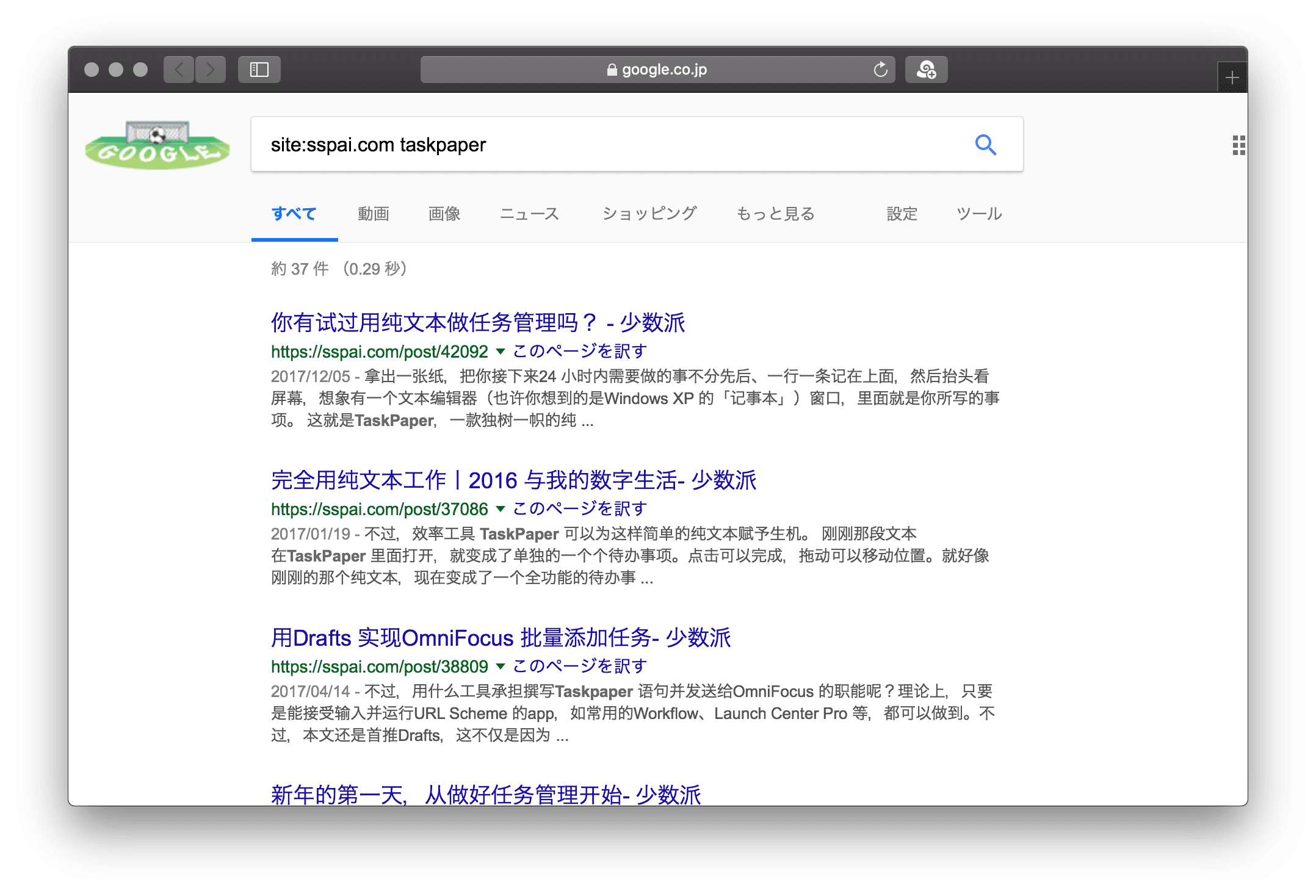Expand the dropdown arrow next to sspai.com/post/38809
Screen dimensions: 1316x896
tap(501, 666)
